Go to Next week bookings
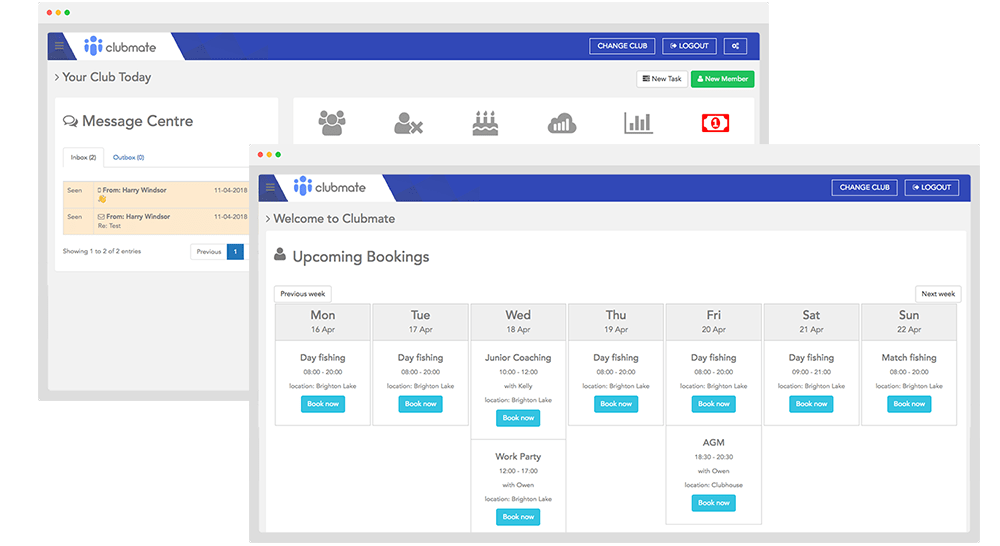1000x546 pixels. coord(937,294)
